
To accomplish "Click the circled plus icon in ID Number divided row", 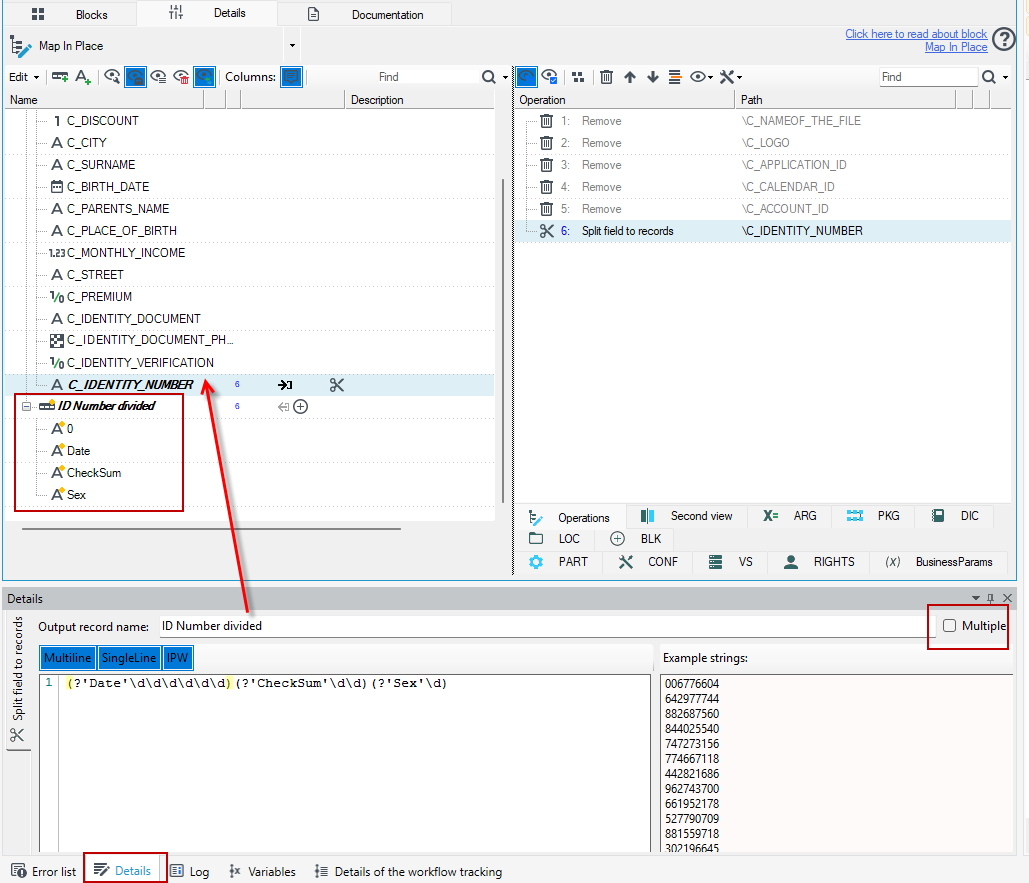I will click(x=301, y=407).
